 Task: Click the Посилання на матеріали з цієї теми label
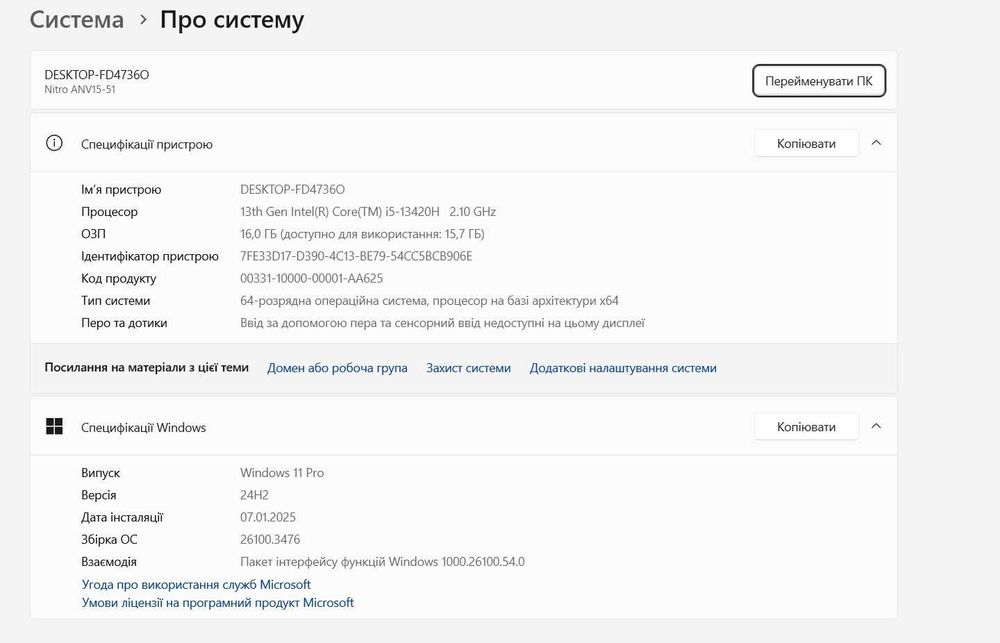(x=147, y=367)
